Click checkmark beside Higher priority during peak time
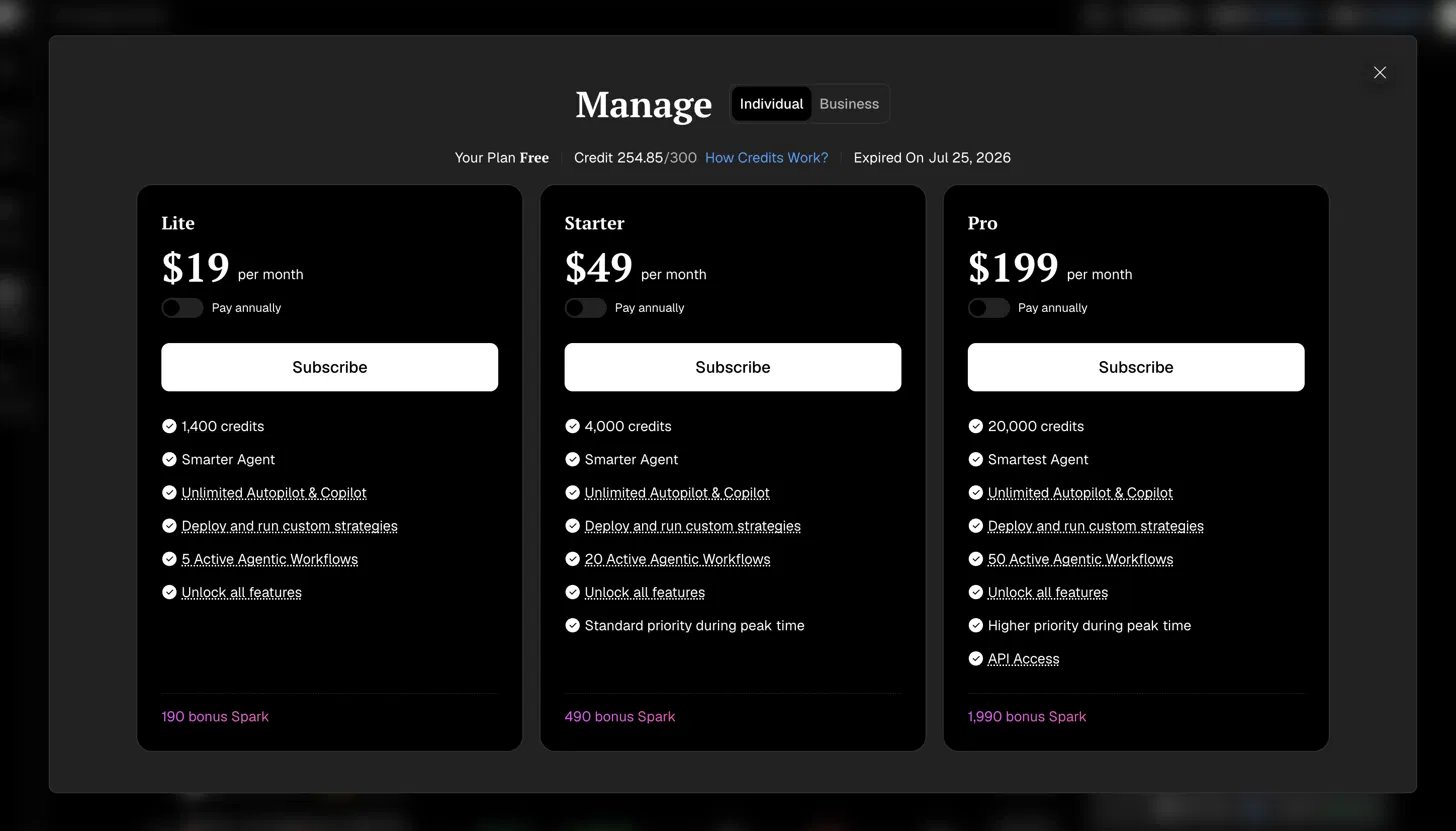 (975, 625)
